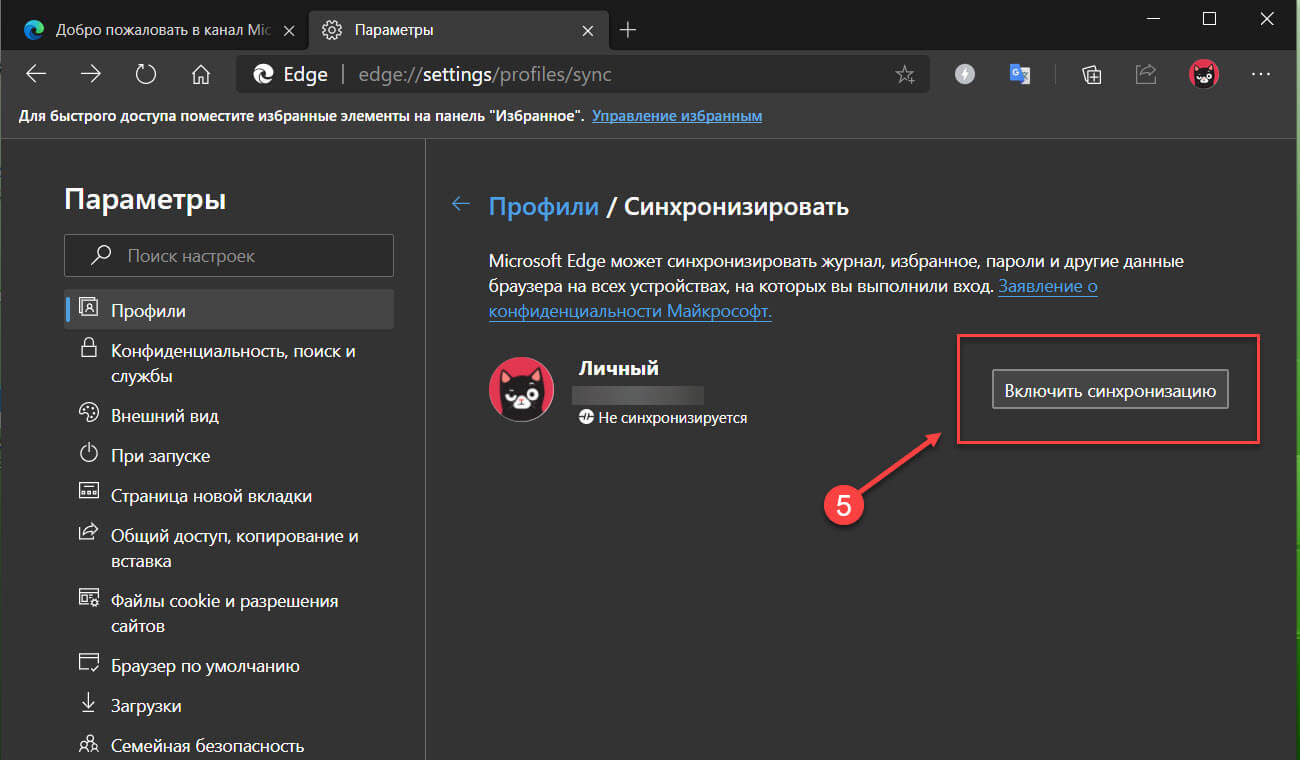This screenshot has width=1300, height=760.
Task: Go back using the browser Back arrow
Action: pyautogui.click(x=36, y=74)
